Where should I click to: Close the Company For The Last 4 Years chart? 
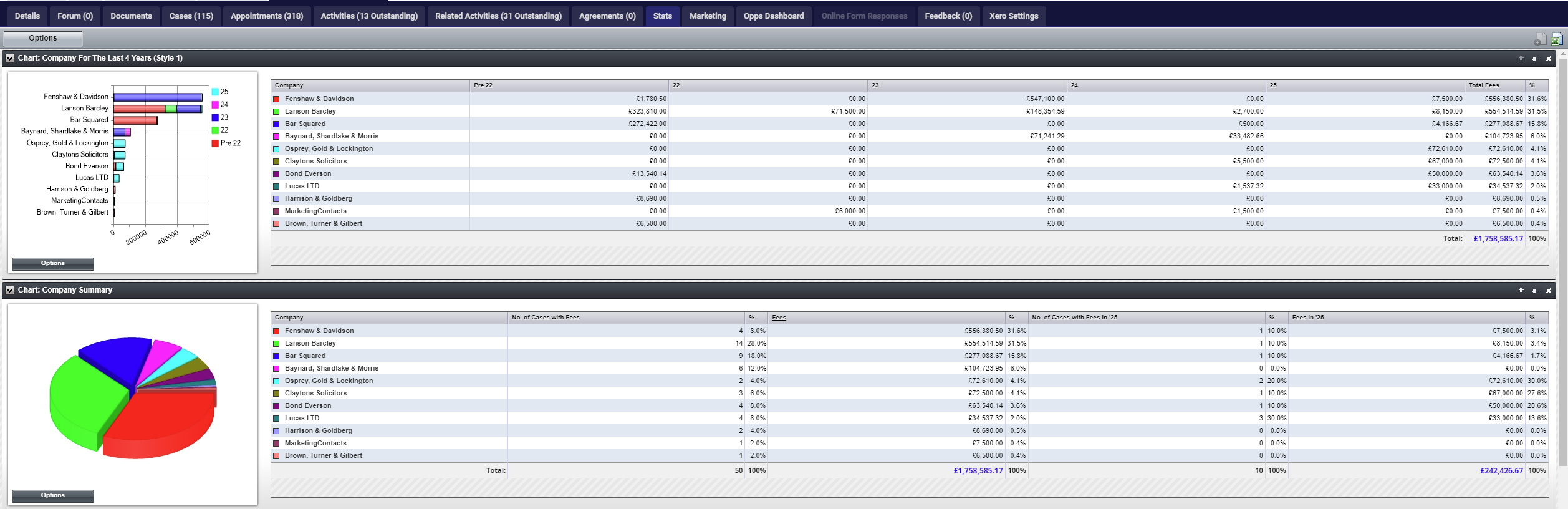[1548, 58]
